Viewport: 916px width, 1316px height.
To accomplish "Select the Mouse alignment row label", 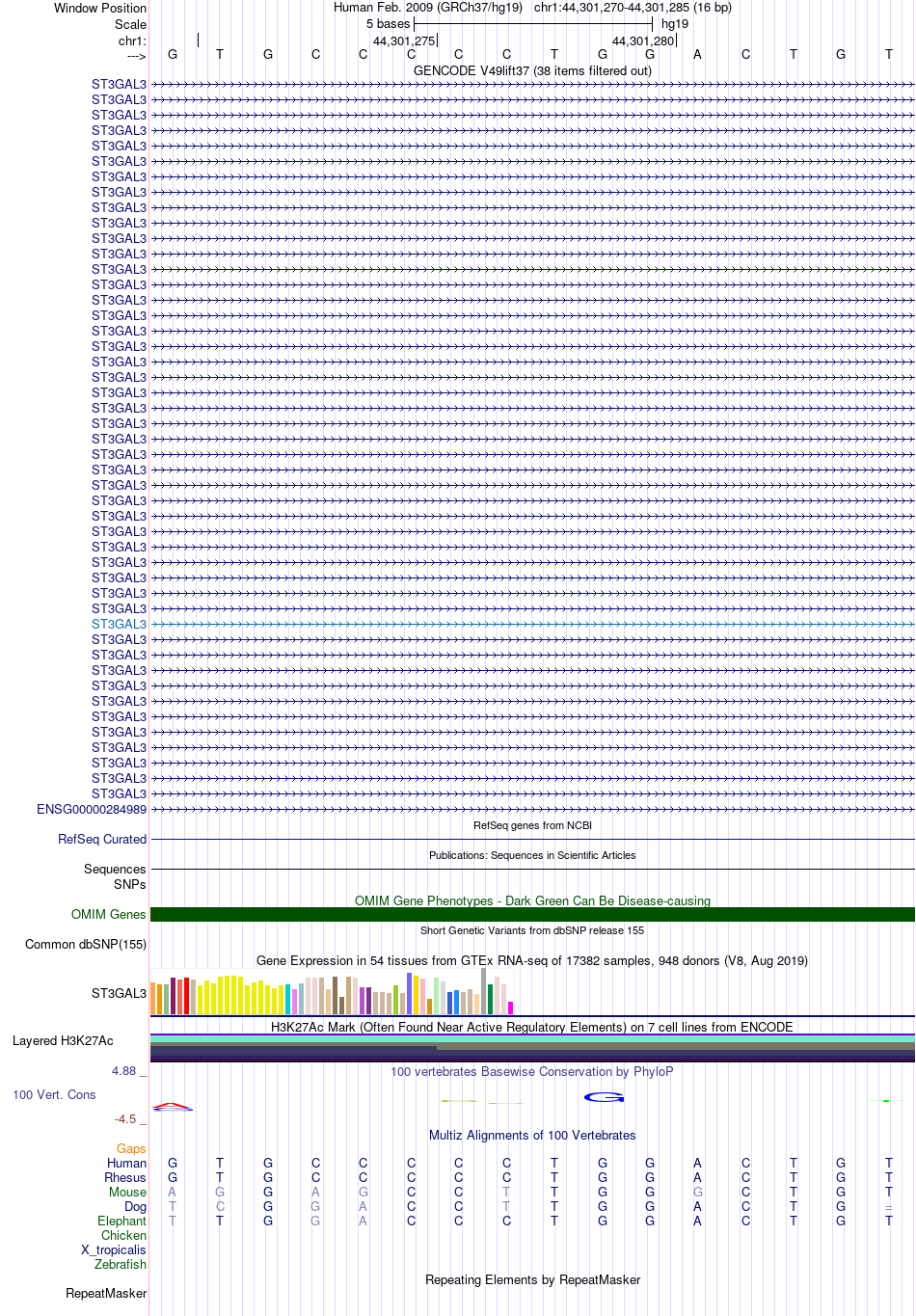I will tap(127, 1192).
